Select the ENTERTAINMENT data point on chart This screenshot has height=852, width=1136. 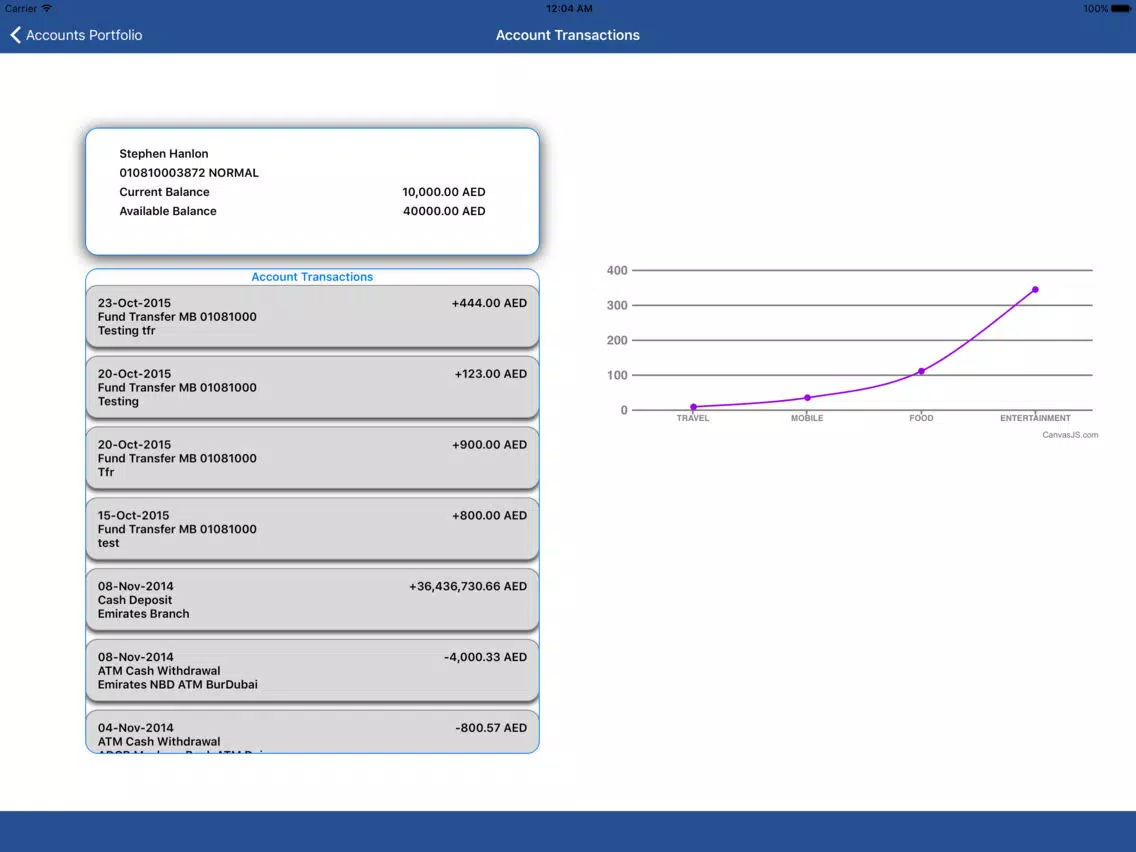click(1035, 290)
